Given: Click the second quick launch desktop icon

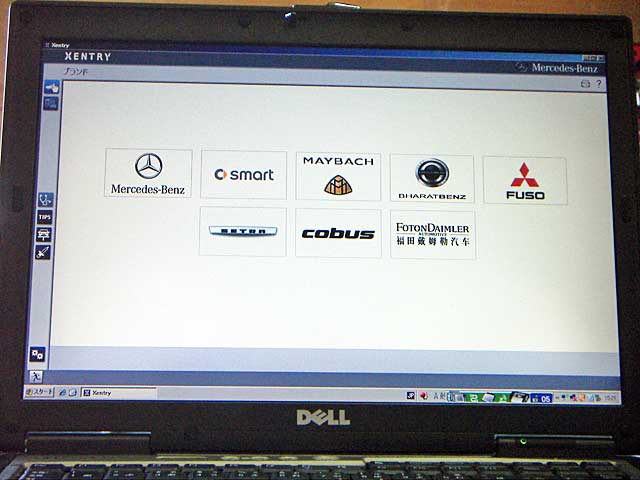Looking at the screenshot, I should point(73,393).
